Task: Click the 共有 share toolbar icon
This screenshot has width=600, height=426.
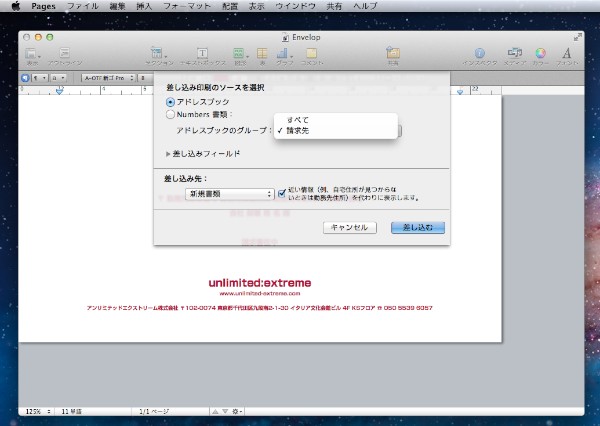Action: pos(393,56)
